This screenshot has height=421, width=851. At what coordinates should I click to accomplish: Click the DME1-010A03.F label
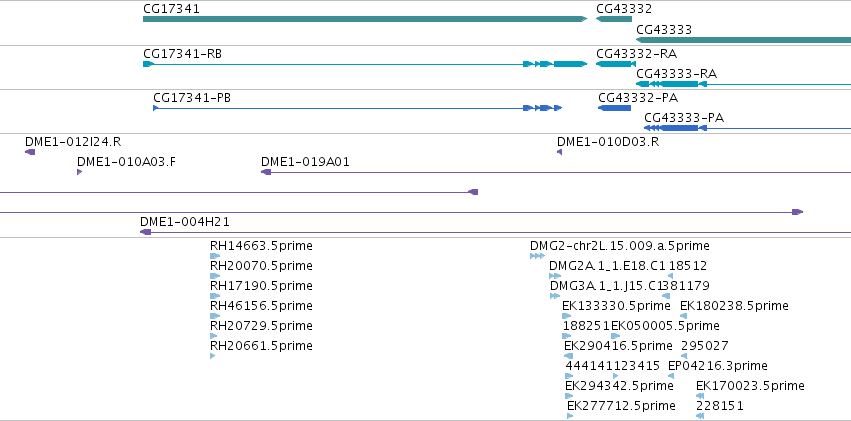coord(126,162)
